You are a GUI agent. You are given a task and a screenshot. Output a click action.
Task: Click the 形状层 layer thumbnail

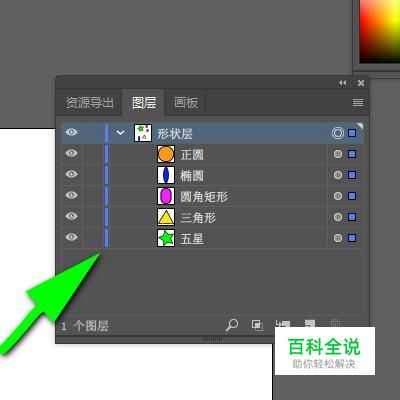(x=143, y=133)
